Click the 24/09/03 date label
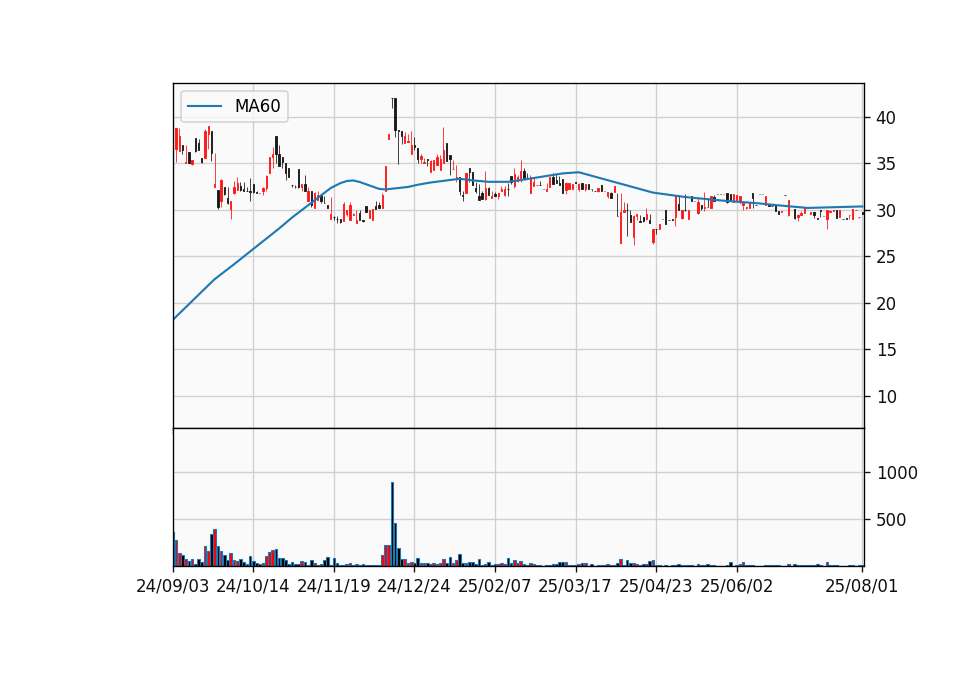This screenshot has height=690, width=960. pyautogui.click(x=173, y=586)
